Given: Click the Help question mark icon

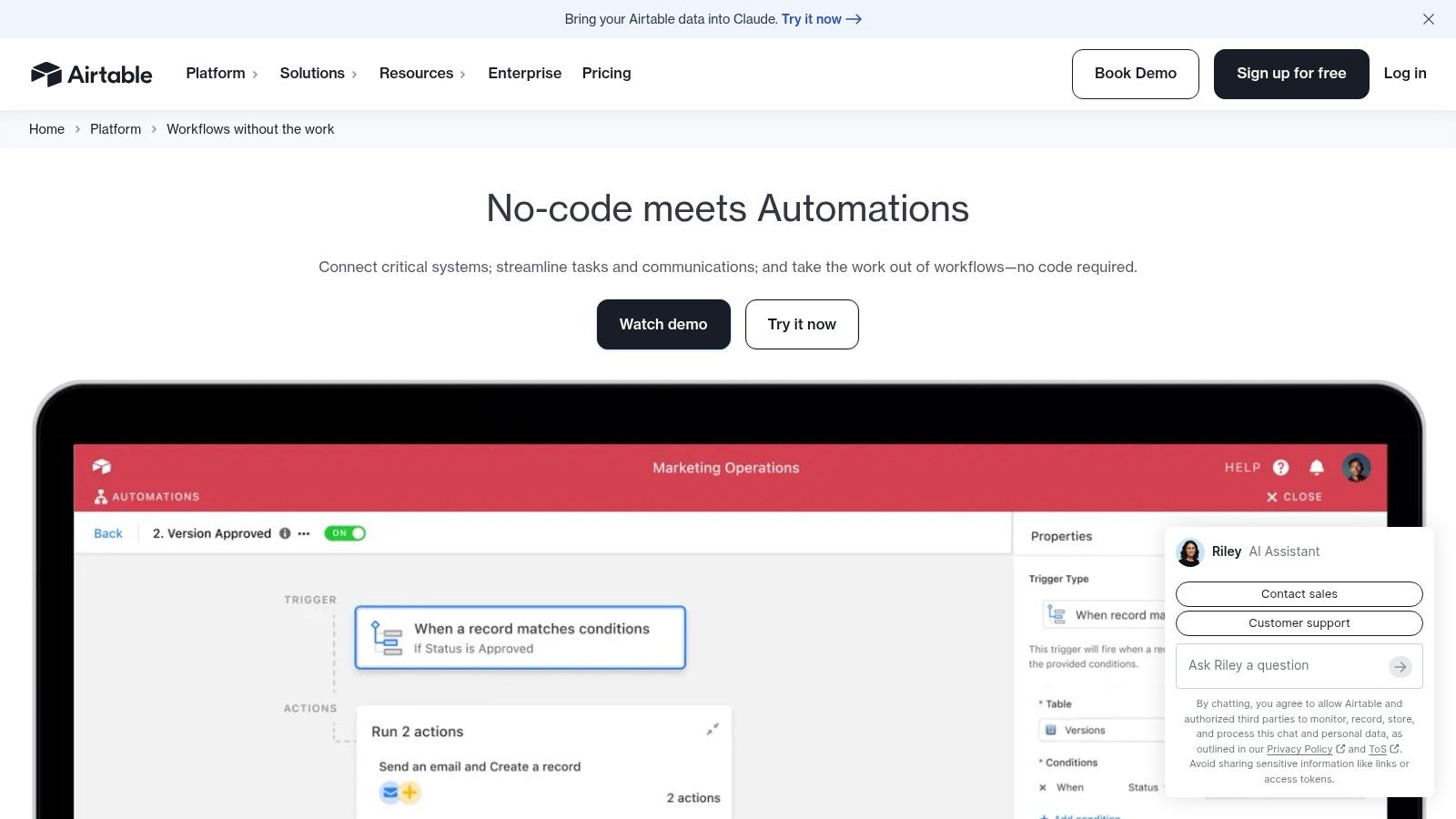Looking at the screenshot, I should [1280, 467].
